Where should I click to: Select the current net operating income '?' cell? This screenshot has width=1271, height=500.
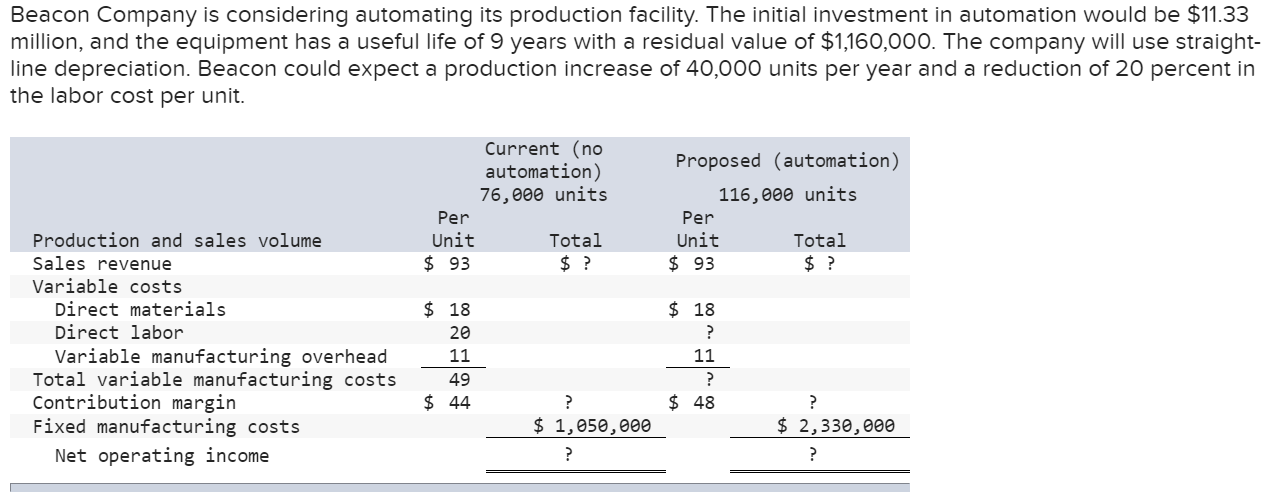coord(567,456)
